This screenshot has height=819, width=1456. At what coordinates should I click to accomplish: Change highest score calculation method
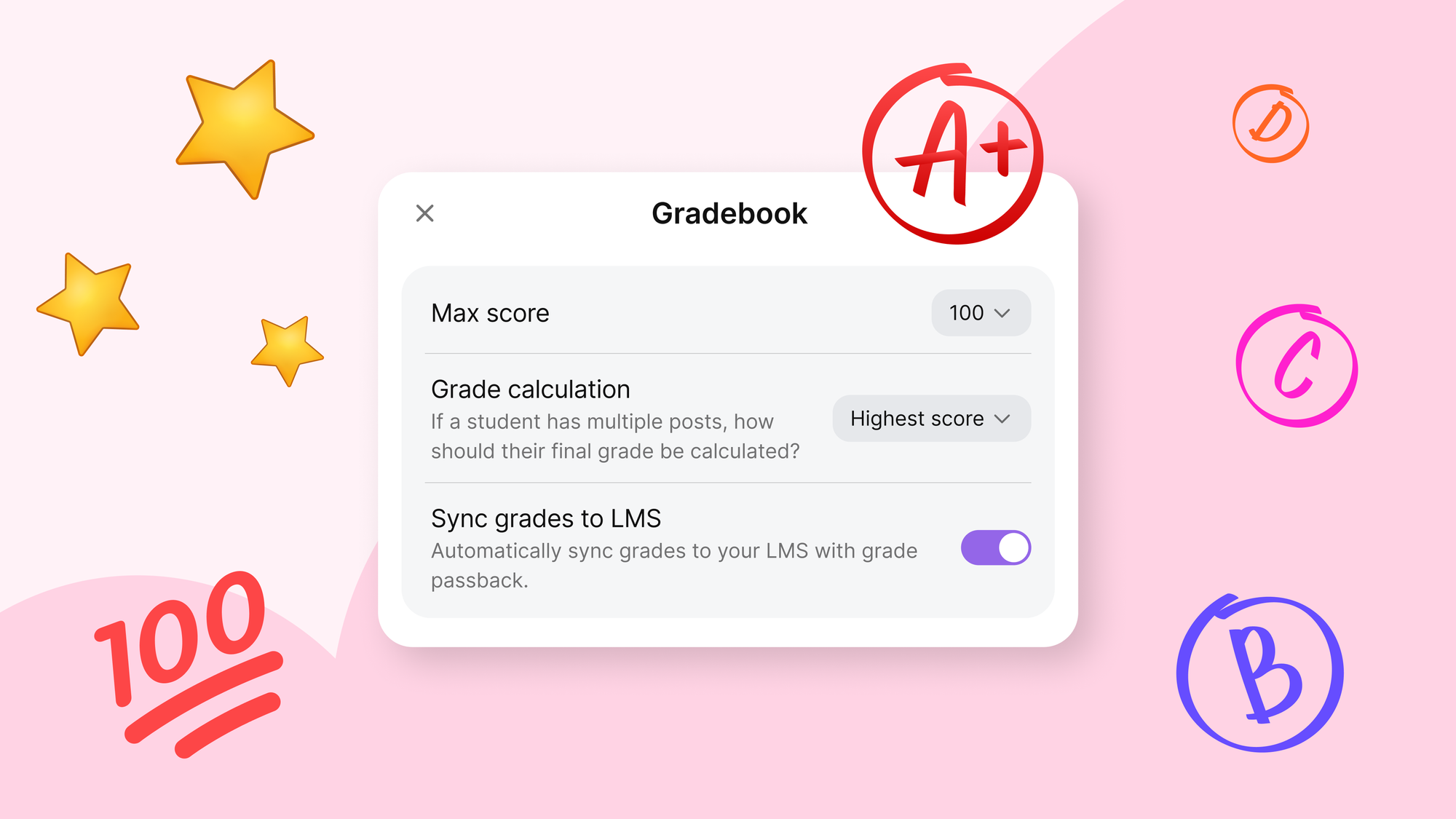coord(930,419)
